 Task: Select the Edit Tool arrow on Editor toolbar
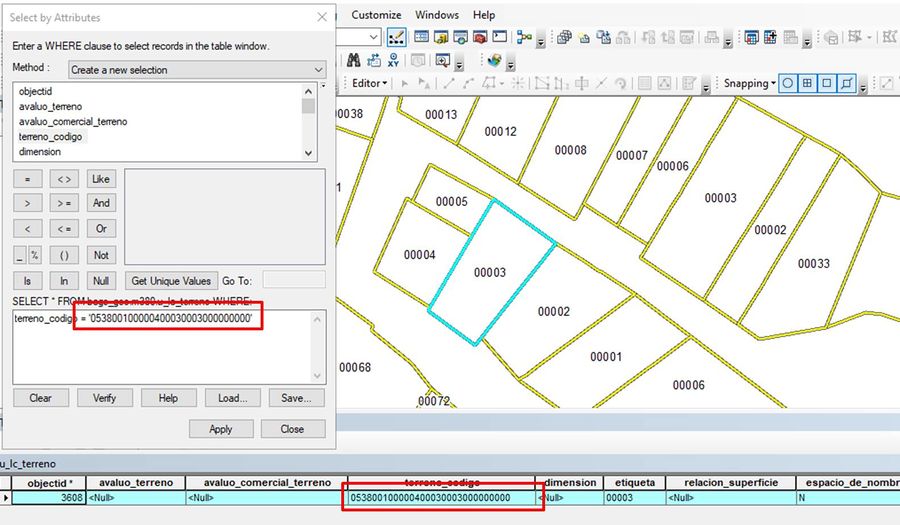coord(405,83)
